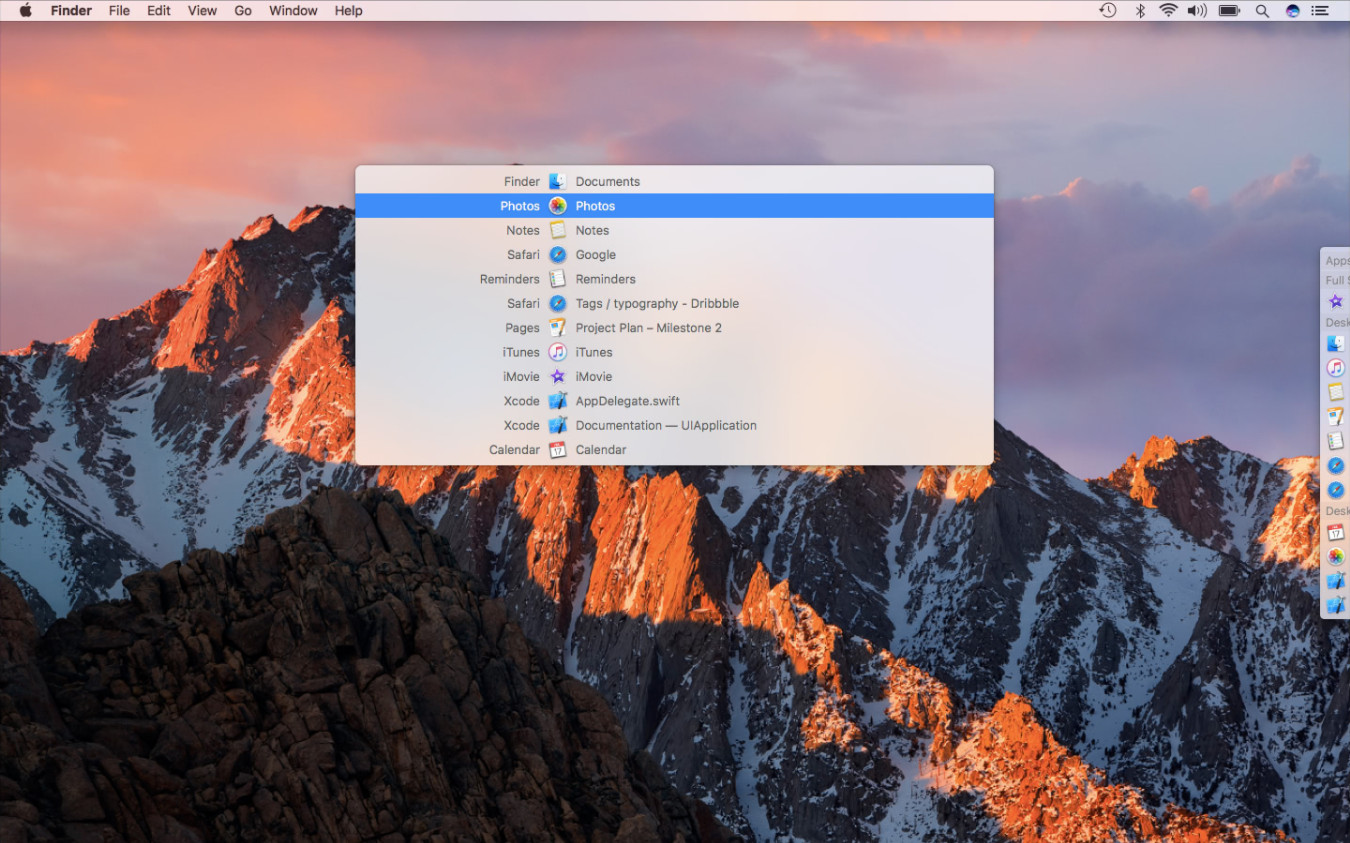The height and width of the screenshot is (843, 1350).
Task: Open the Apple menu
Action: coord(26,10)
